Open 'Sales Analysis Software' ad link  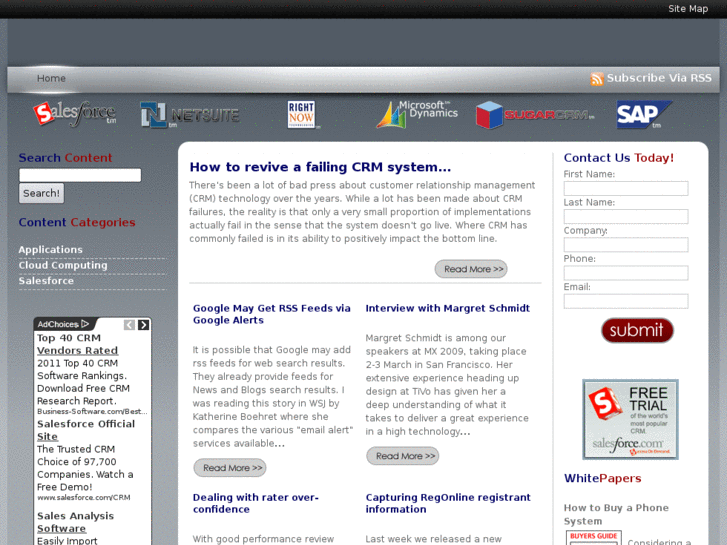pos(75,522)
